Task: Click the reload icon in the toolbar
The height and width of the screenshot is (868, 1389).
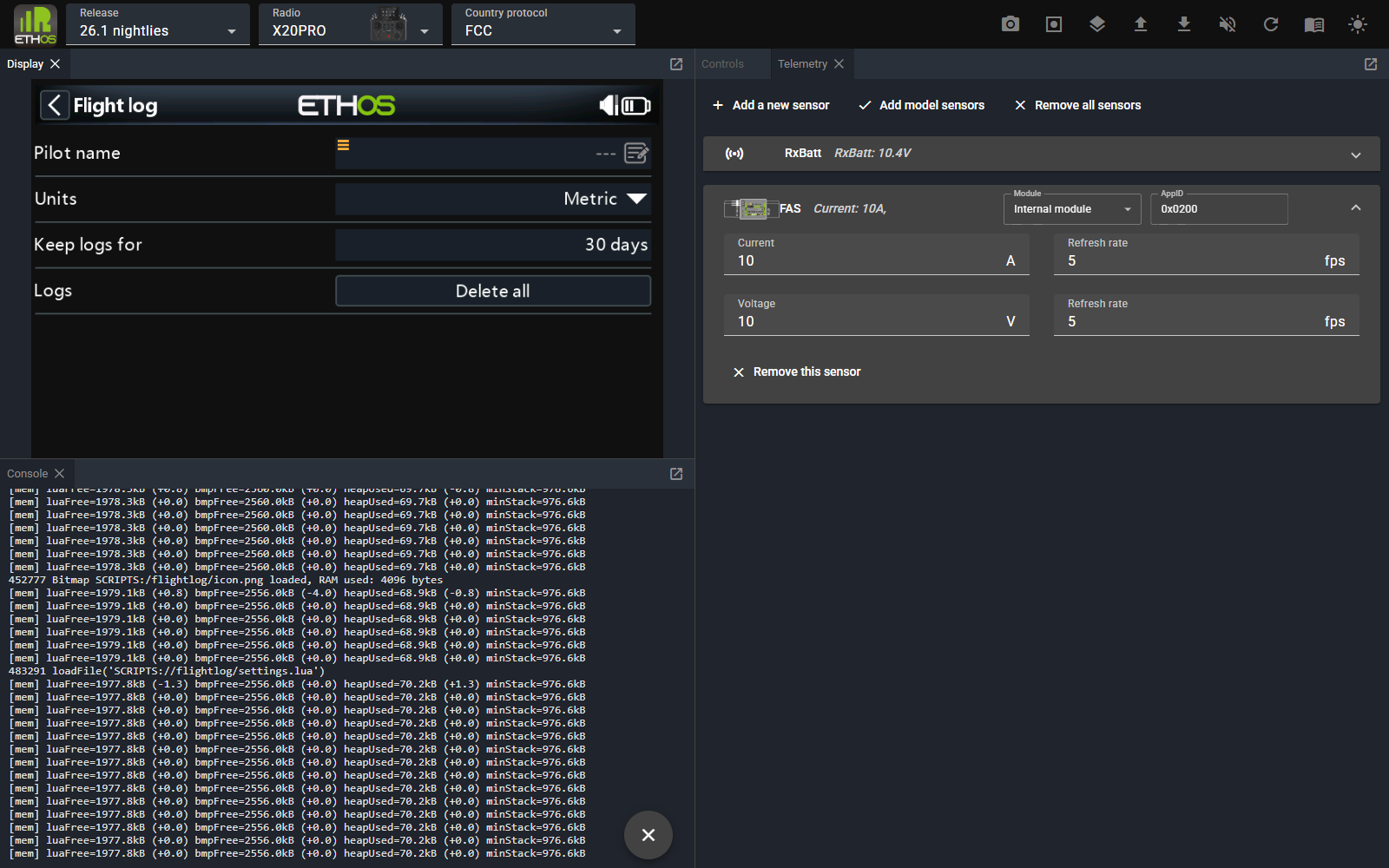Action: click(1271, 24)
